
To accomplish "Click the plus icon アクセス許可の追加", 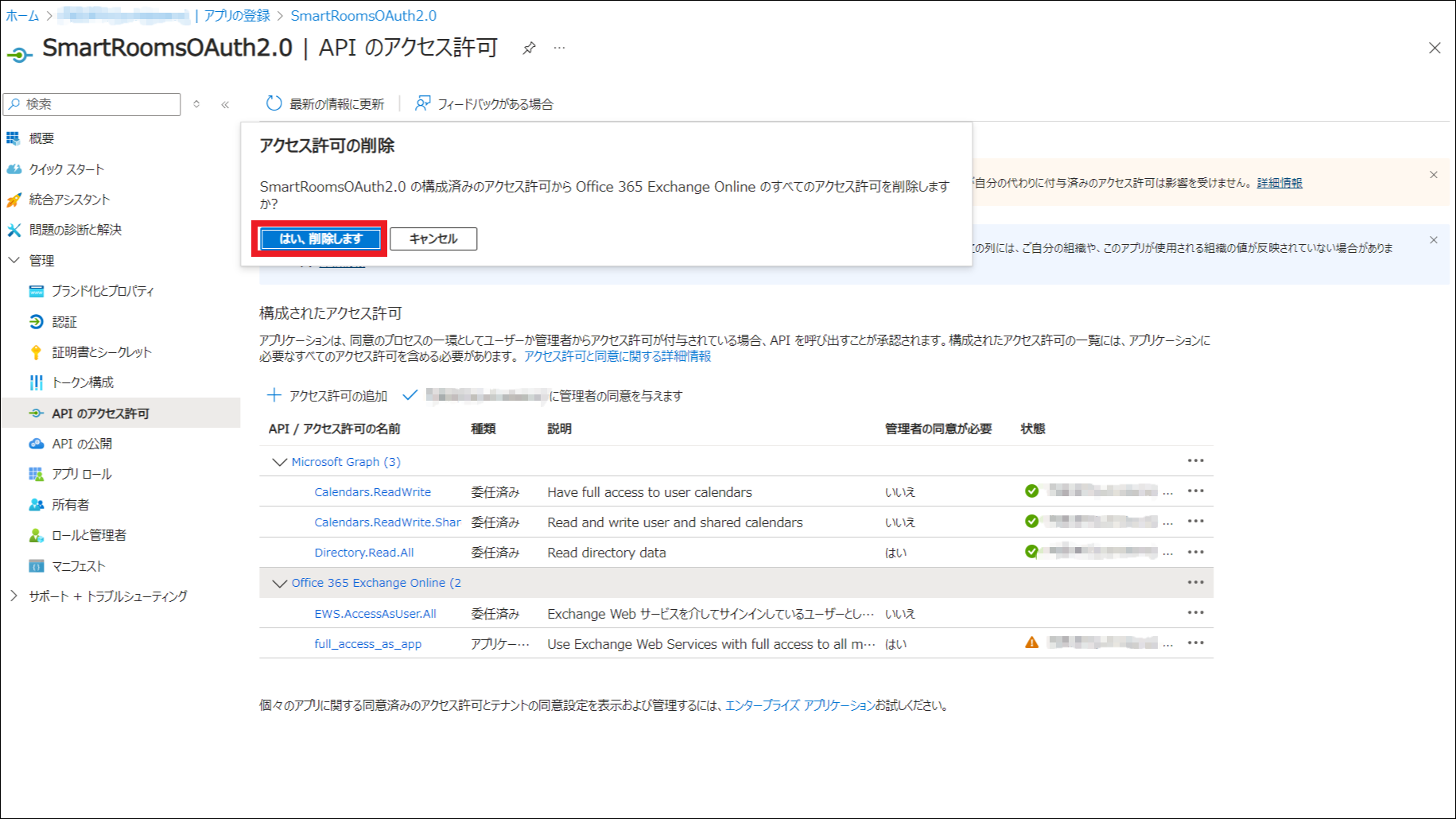I will tap(274, 395).
